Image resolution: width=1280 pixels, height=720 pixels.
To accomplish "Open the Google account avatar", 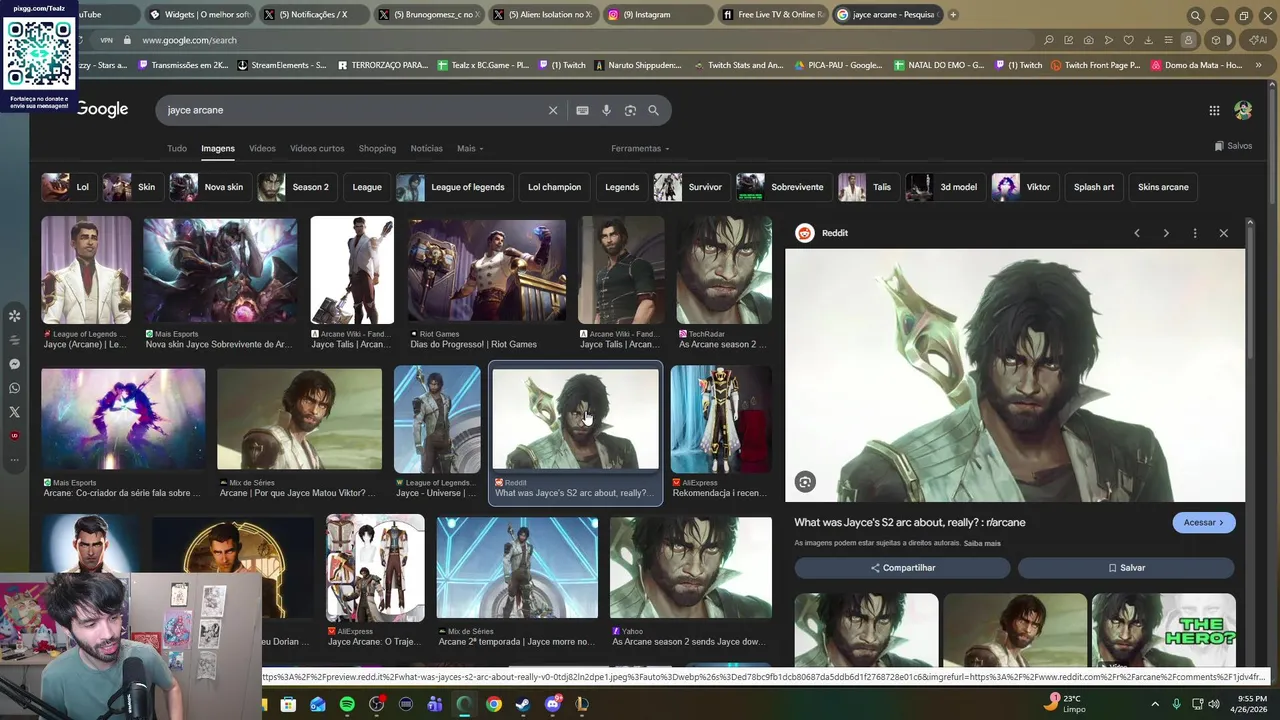I will pos(1243,110).
